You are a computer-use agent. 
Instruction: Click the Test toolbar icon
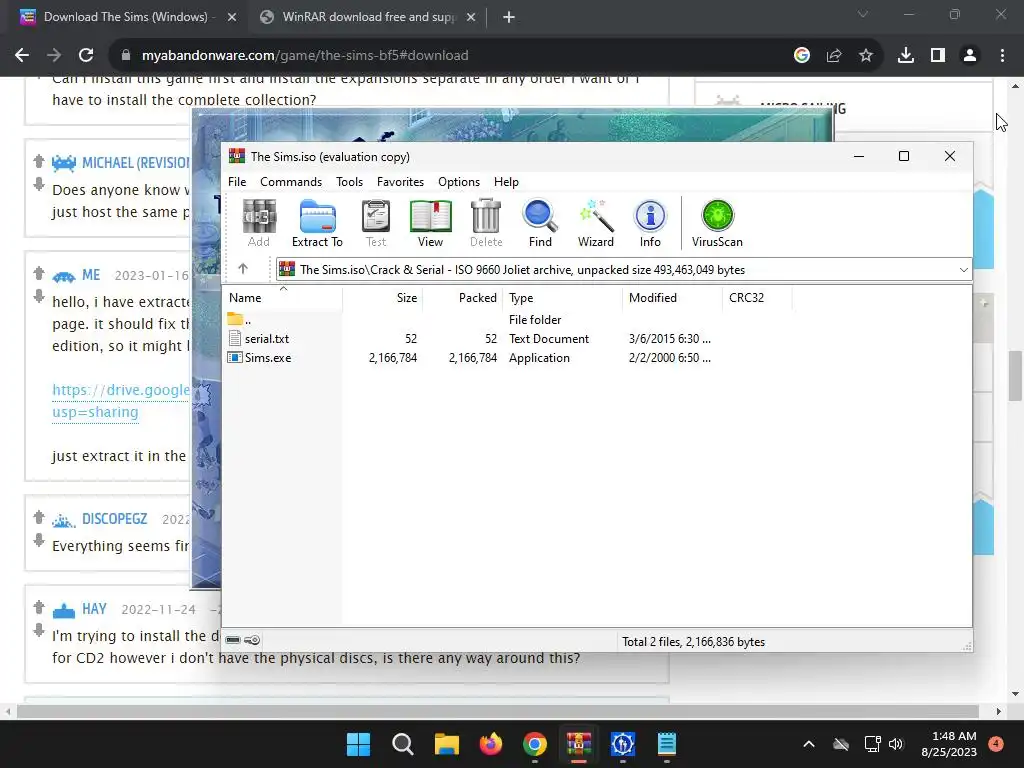[376, 223]
